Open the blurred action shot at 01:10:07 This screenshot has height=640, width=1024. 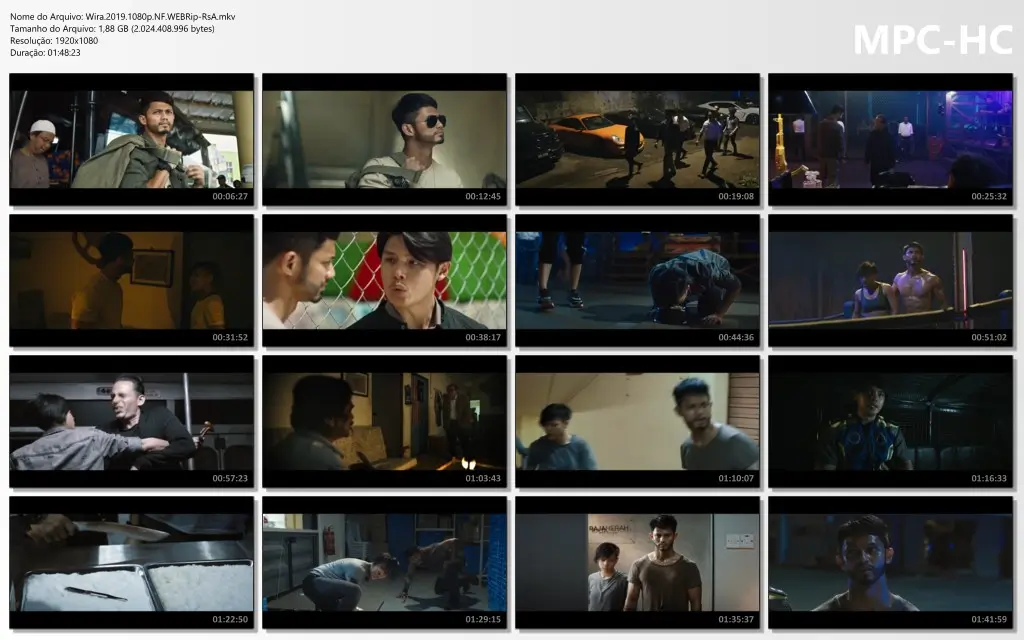[x=636, y=419]
